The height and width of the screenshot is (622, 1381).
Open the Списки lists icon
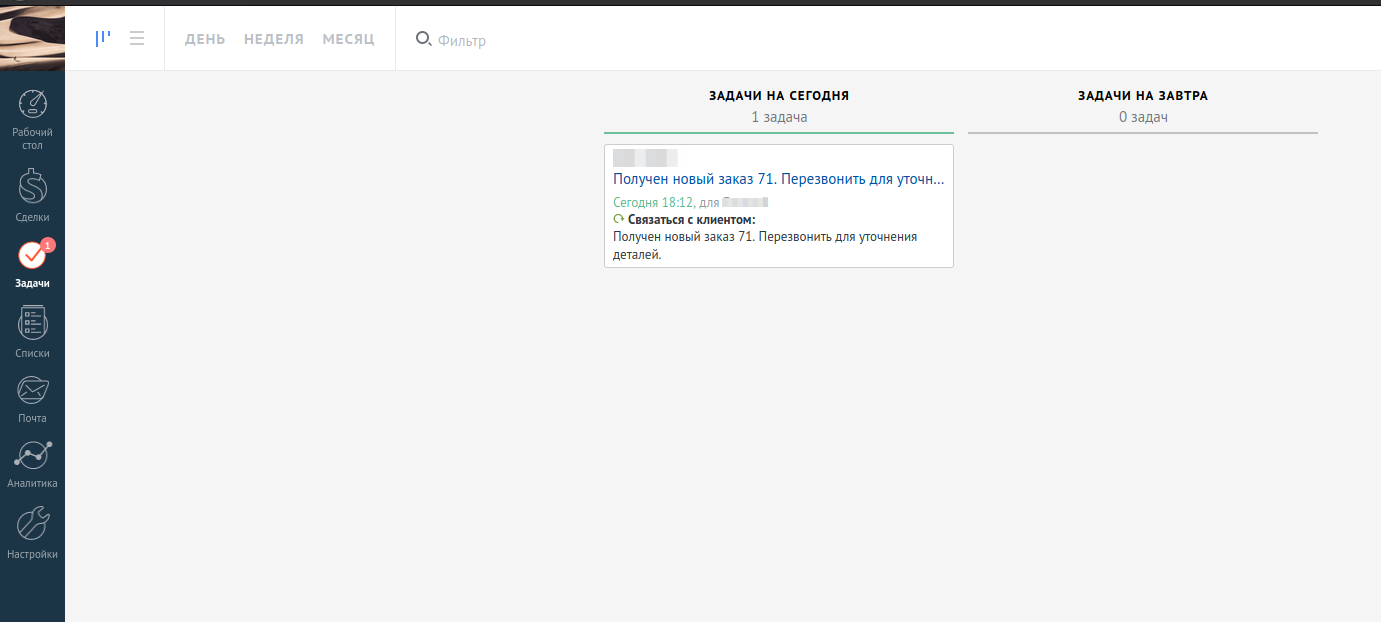[32, 324]
